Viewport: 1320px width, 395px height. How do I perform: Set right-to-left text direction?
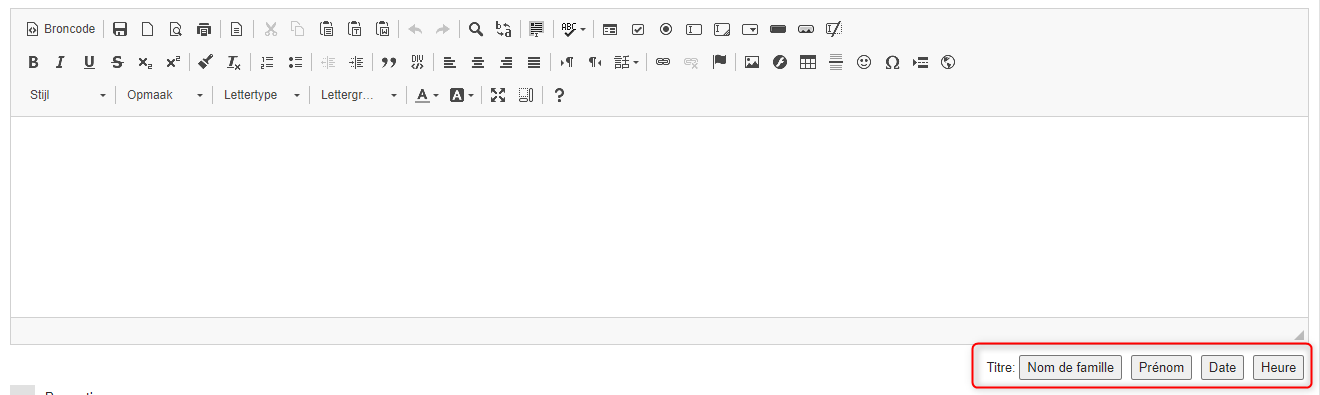[595, 62]
